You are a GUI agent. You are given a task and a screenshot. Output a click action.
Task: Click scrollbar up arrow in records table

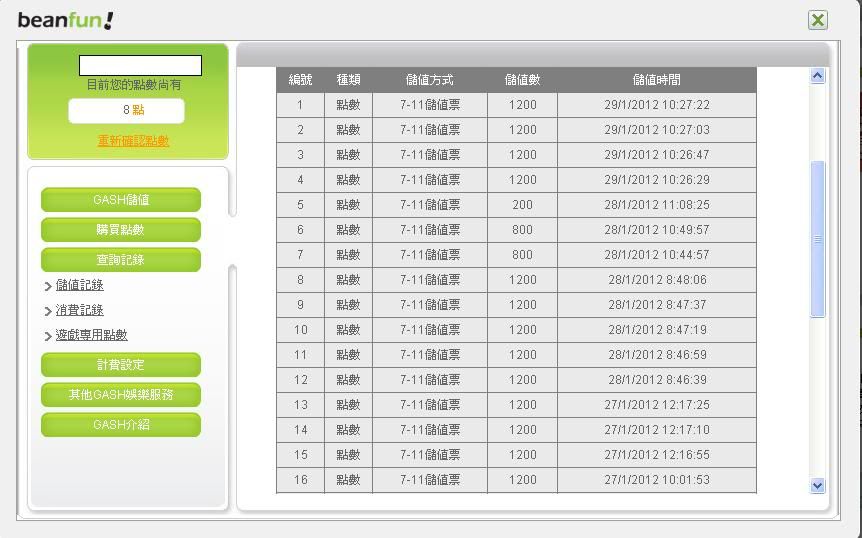pos(817,76)
